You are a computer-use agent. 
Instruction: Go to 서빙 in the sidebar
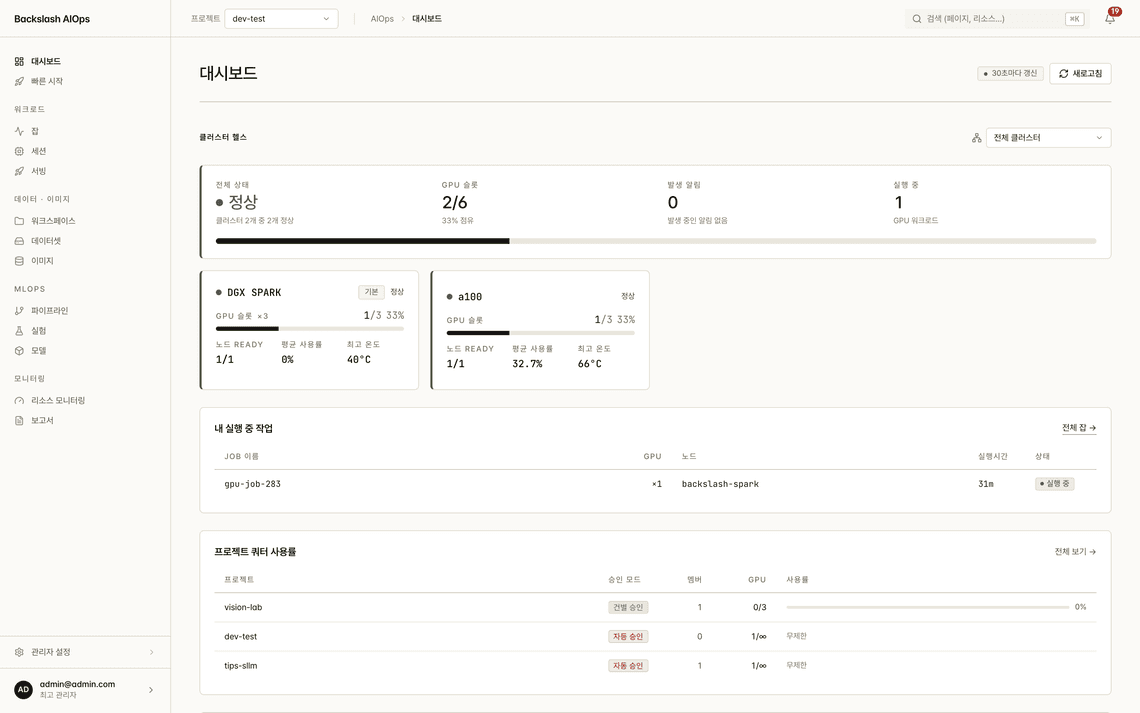click(39, 172)
